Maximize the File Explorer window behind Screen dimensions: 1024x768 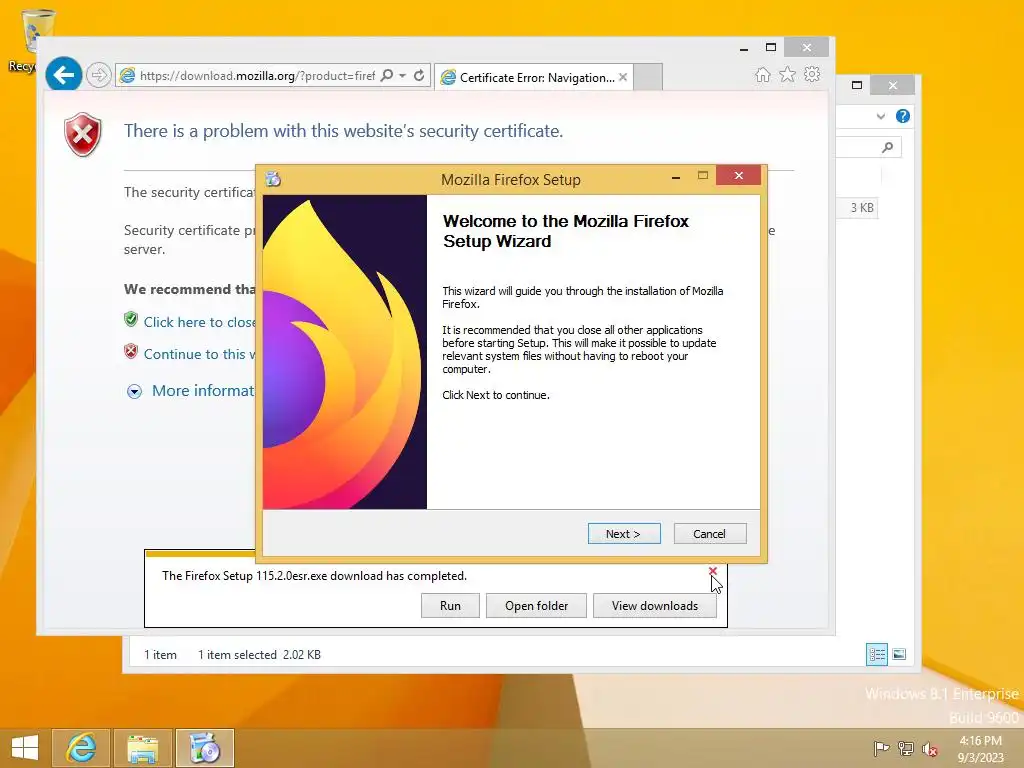pyautogui.click(x=857, y=85)
